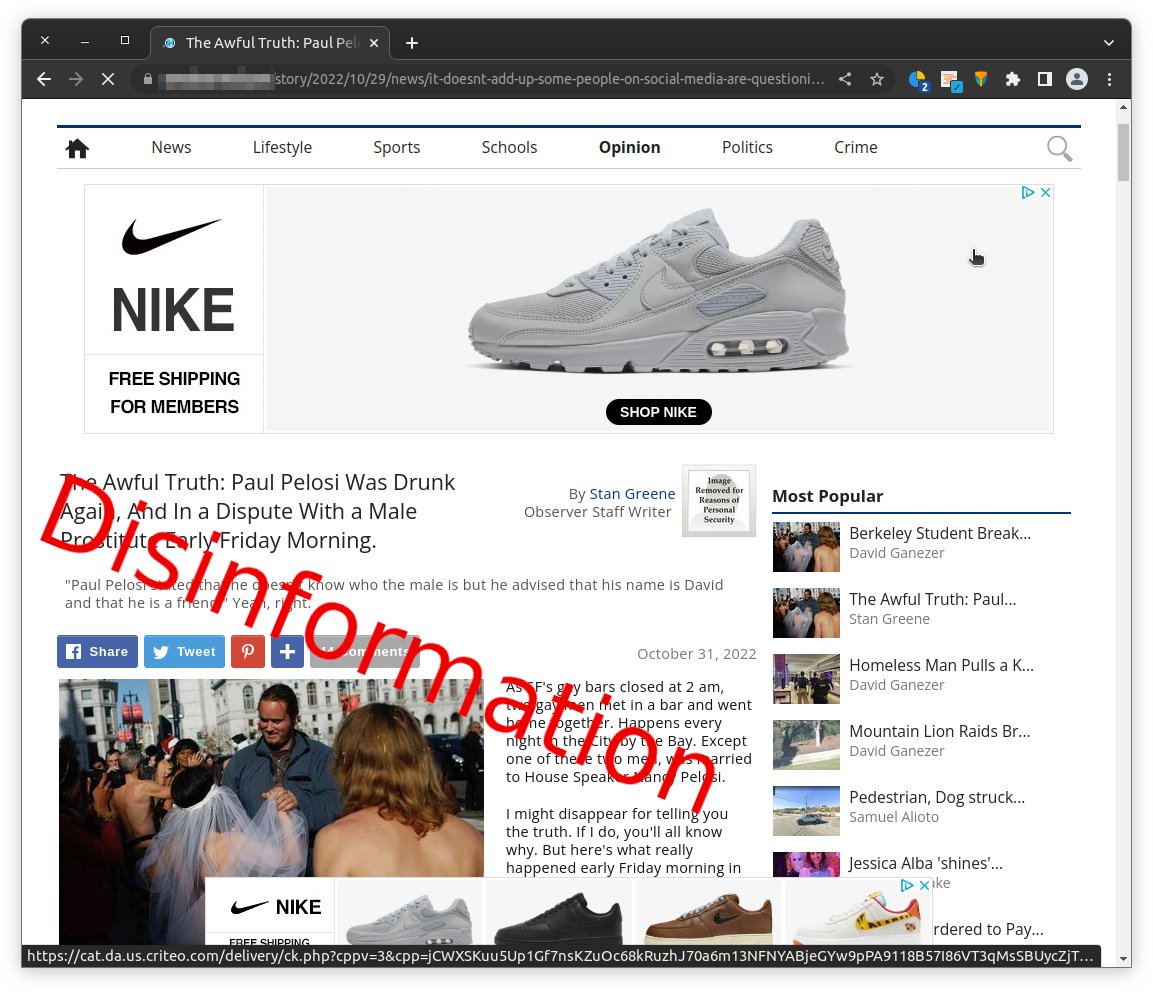Click Berkeley Student story thumbnail
1153x992 pixels.
806,546
